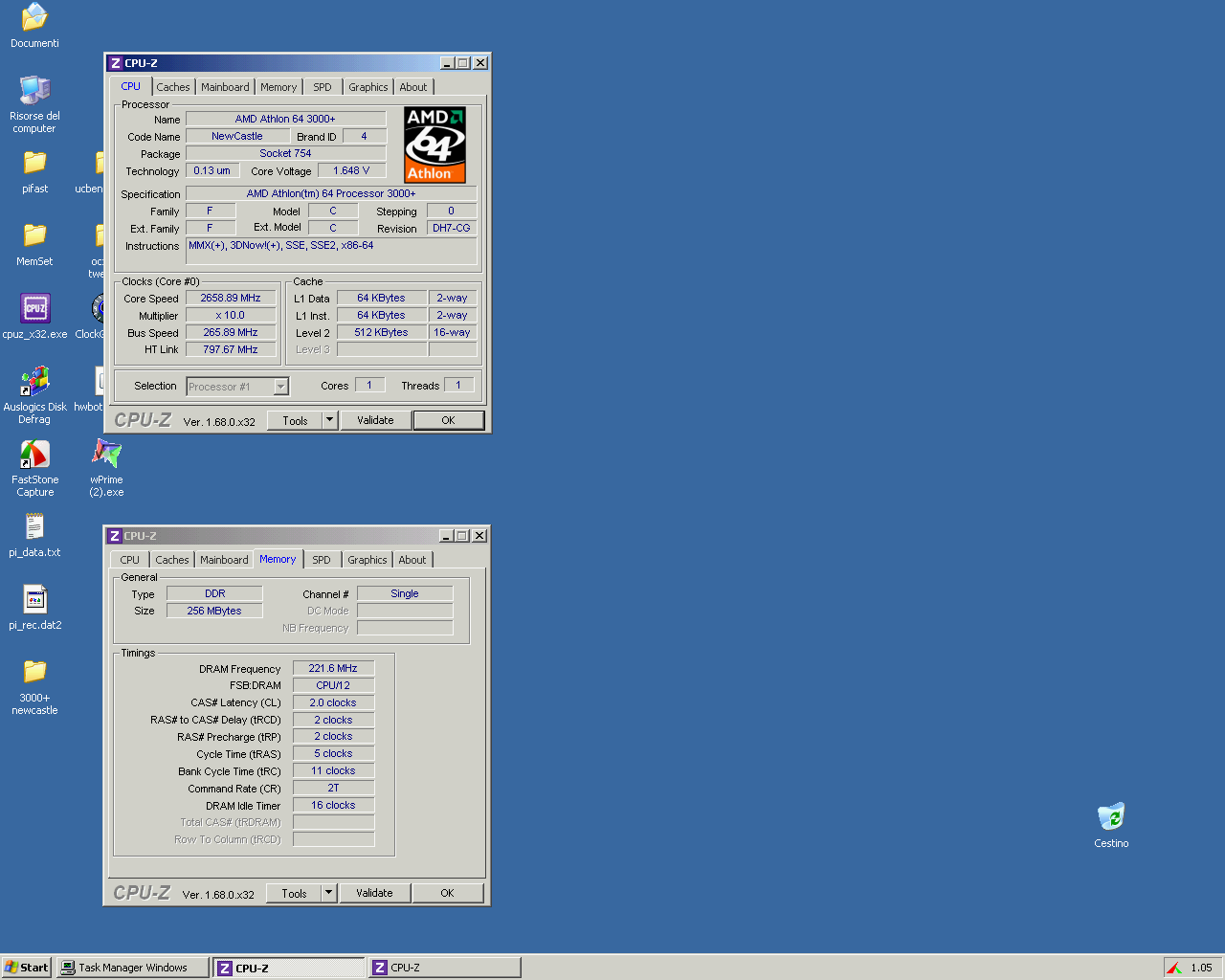Click Validate in lower CPU-Z window
The width and height of the screenshot is (1225, 980).
(x=374, y=893)
